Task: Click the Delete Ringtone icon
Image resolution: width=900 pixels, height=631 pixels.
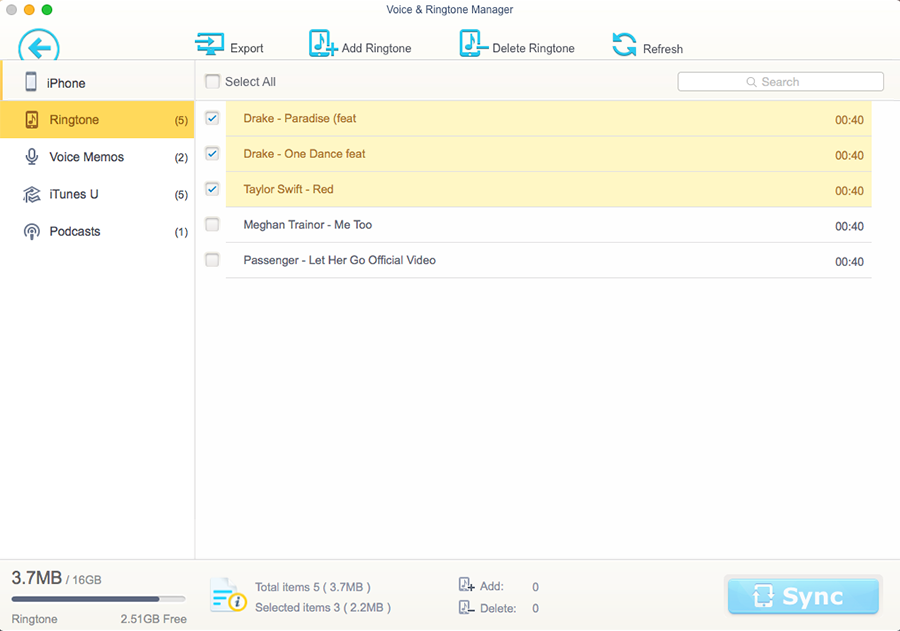Action: (473, 44)
